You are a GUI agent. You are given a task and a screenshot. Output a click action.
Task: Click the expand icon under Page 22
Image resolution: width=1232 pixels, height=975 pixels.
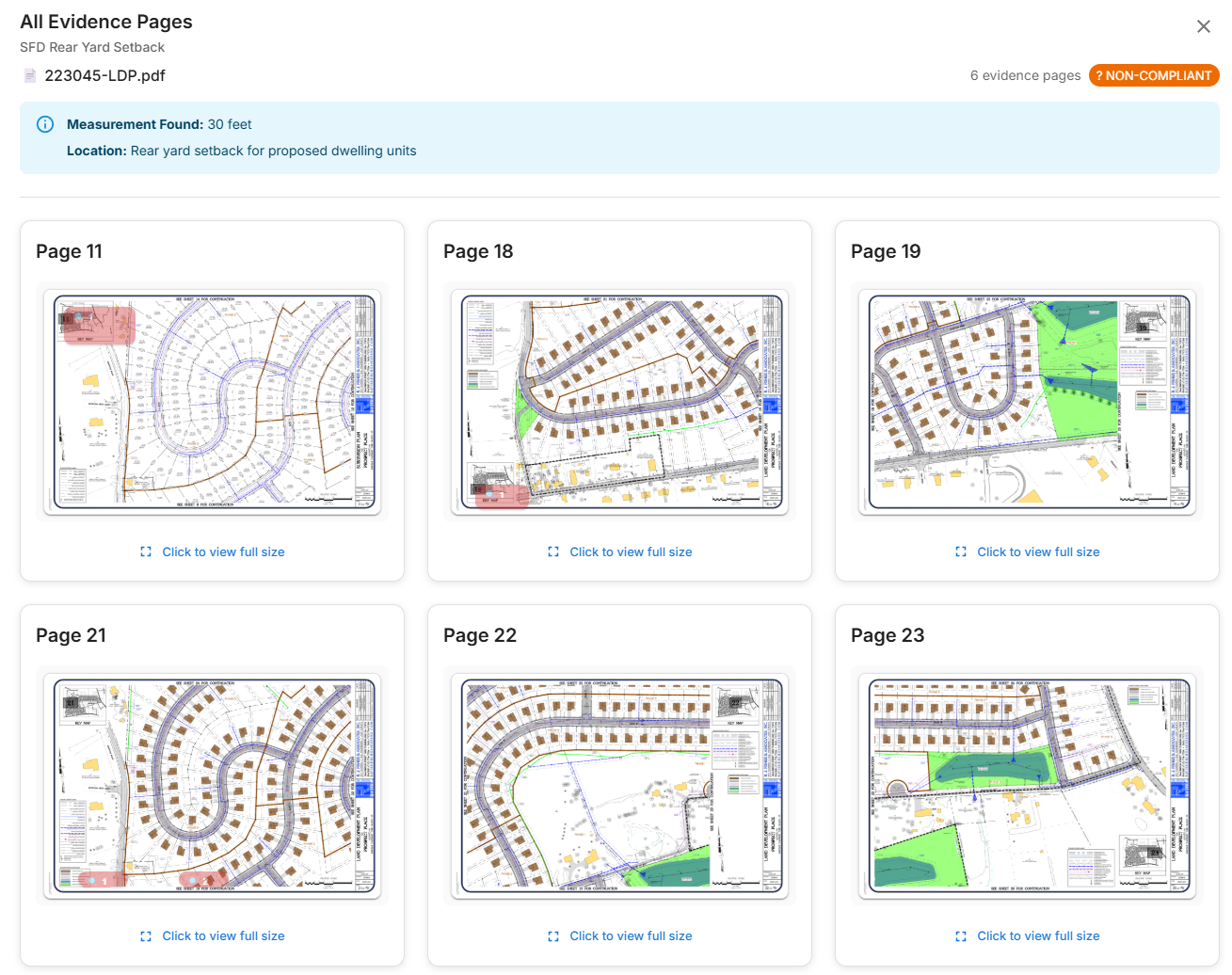[x=553, y=935]
